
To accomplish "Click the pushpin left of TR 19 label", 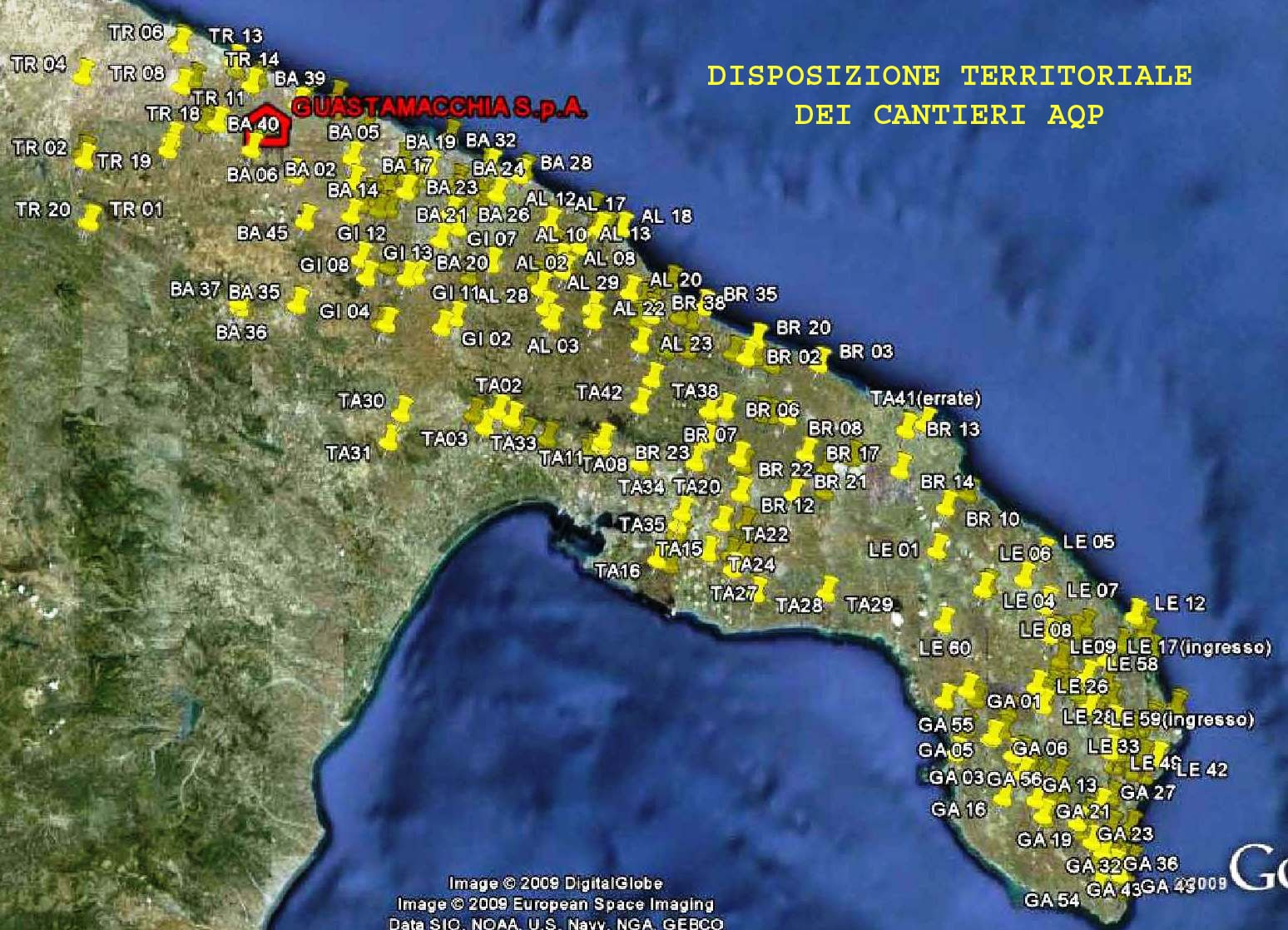I will pyautogui.click(x=83, y=156).
